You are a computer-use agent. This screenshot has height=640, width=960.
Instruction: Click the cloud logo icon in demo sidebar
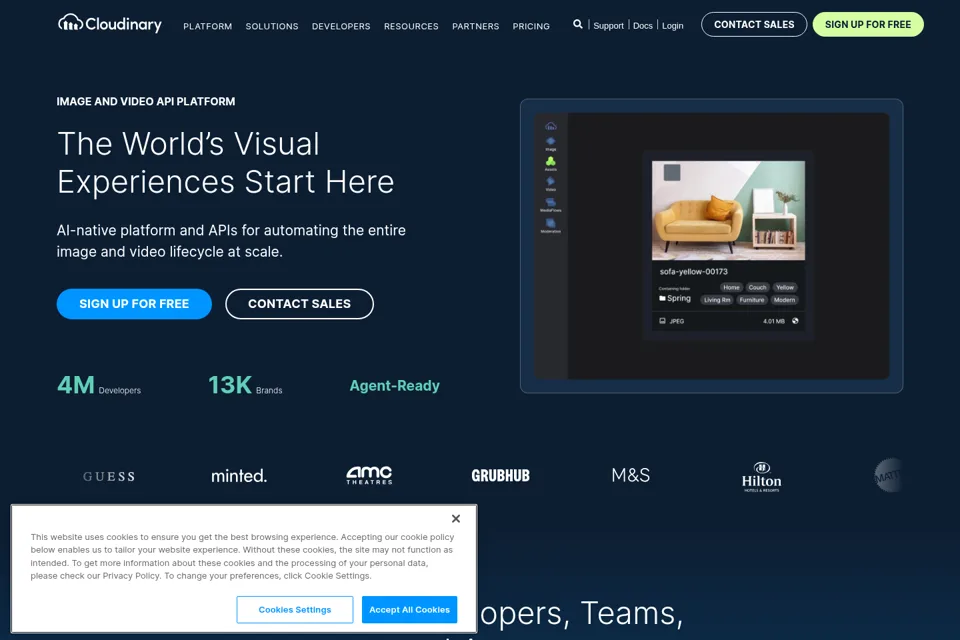[550, 126]
